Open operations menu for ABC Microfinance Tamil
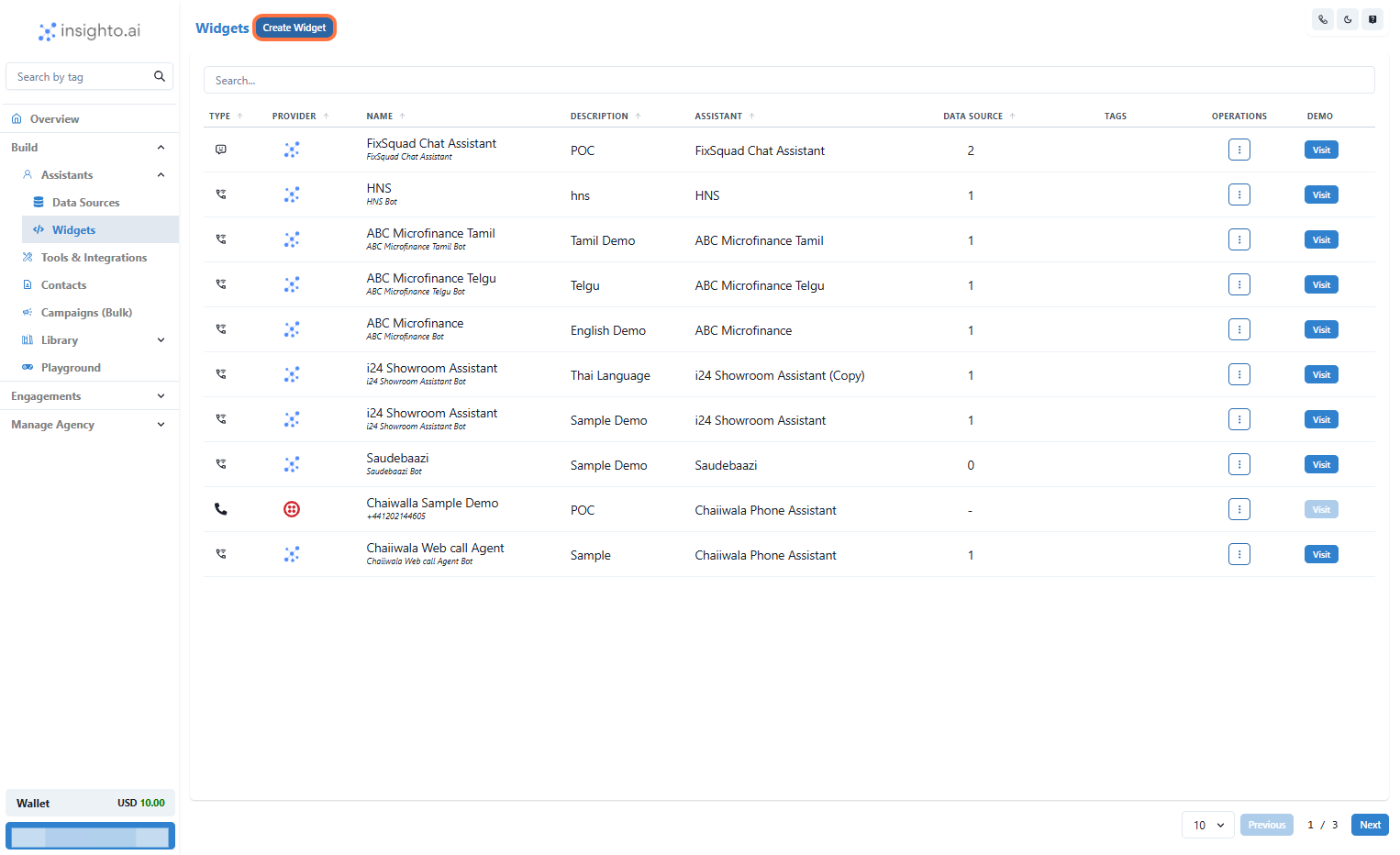 (1239, 239)
